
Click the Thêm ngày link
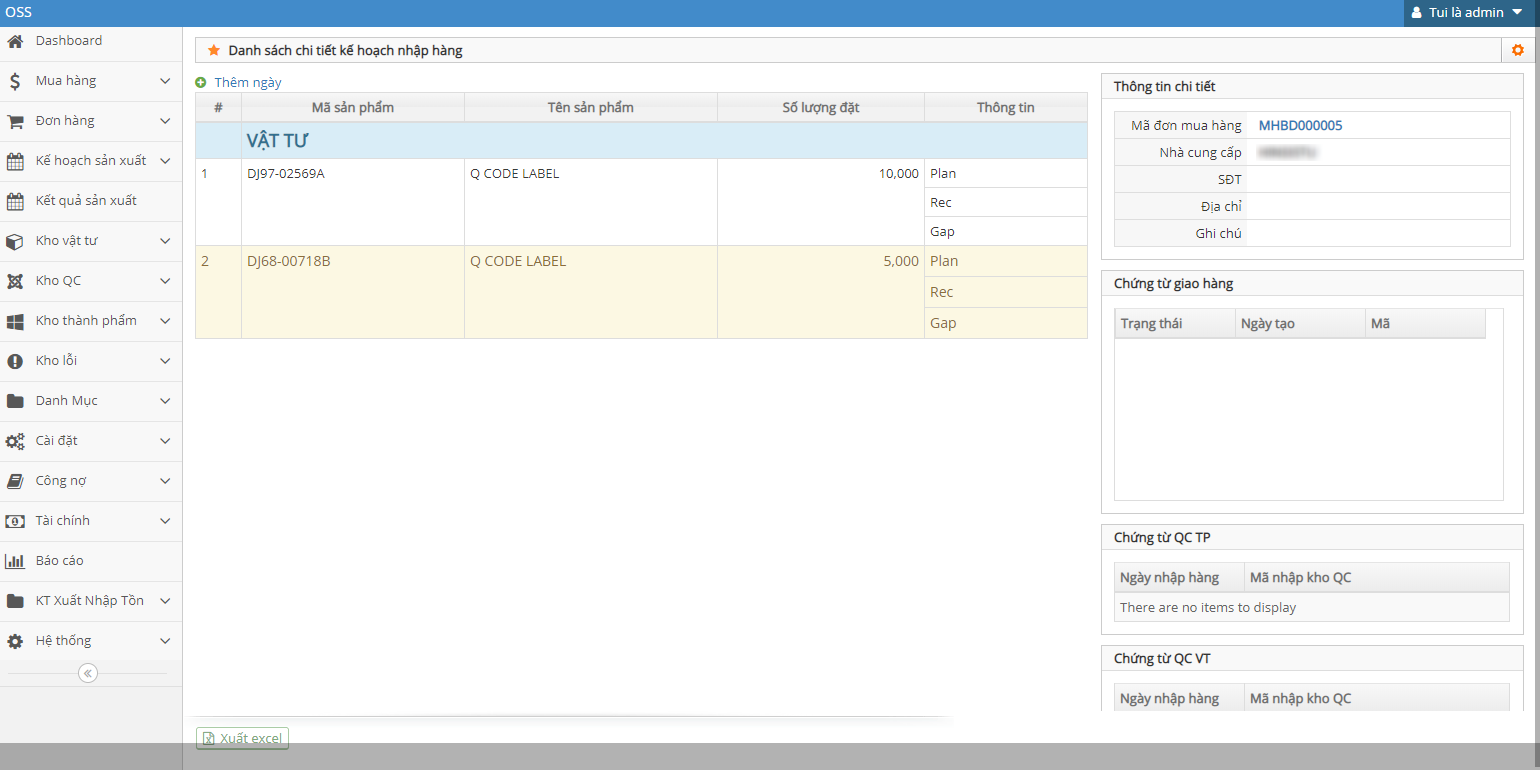pyautogui.click(x=248, y=83)
